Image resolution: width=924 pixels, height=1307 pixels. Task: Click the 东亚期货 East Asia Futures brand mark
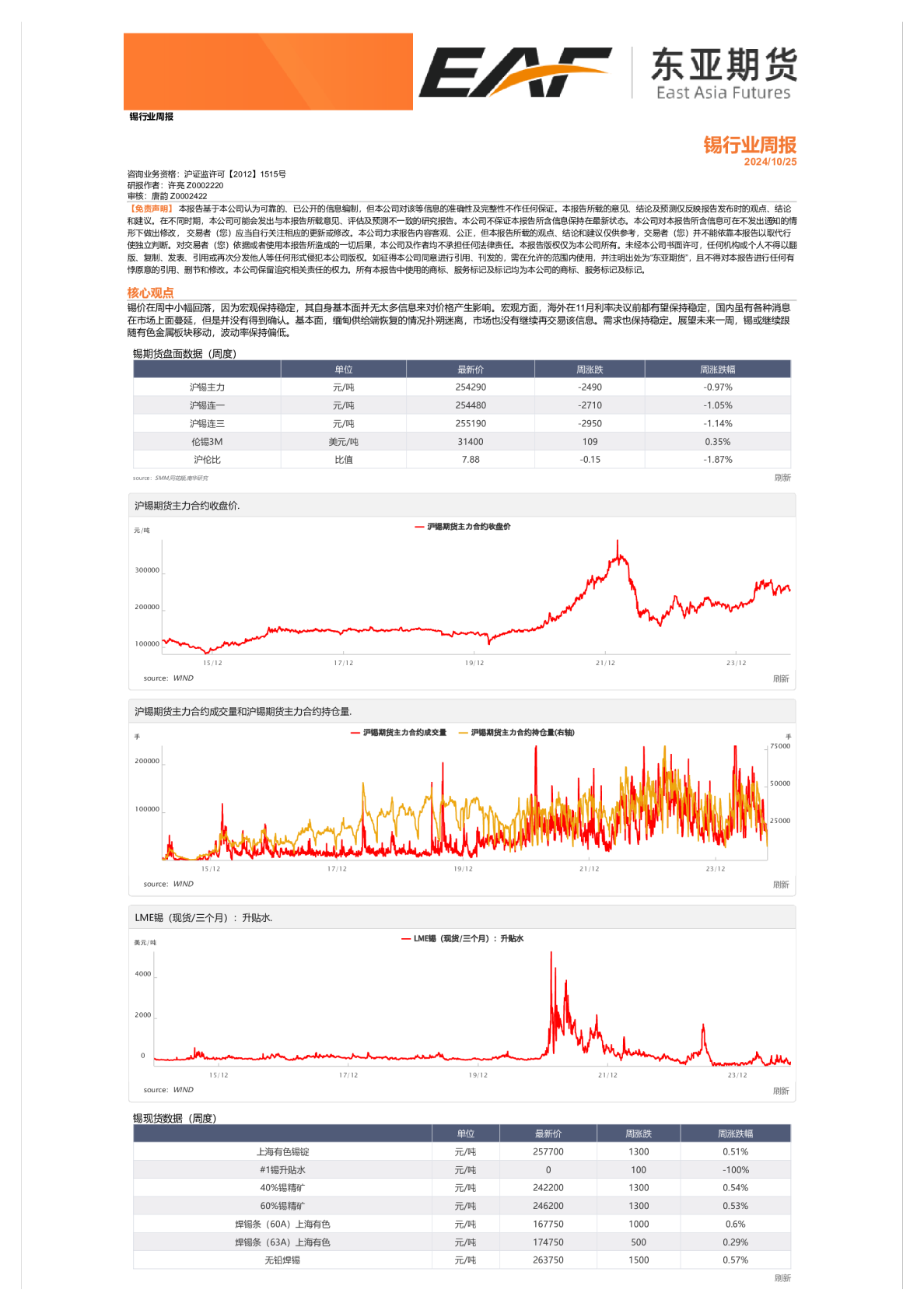[723, 73]
